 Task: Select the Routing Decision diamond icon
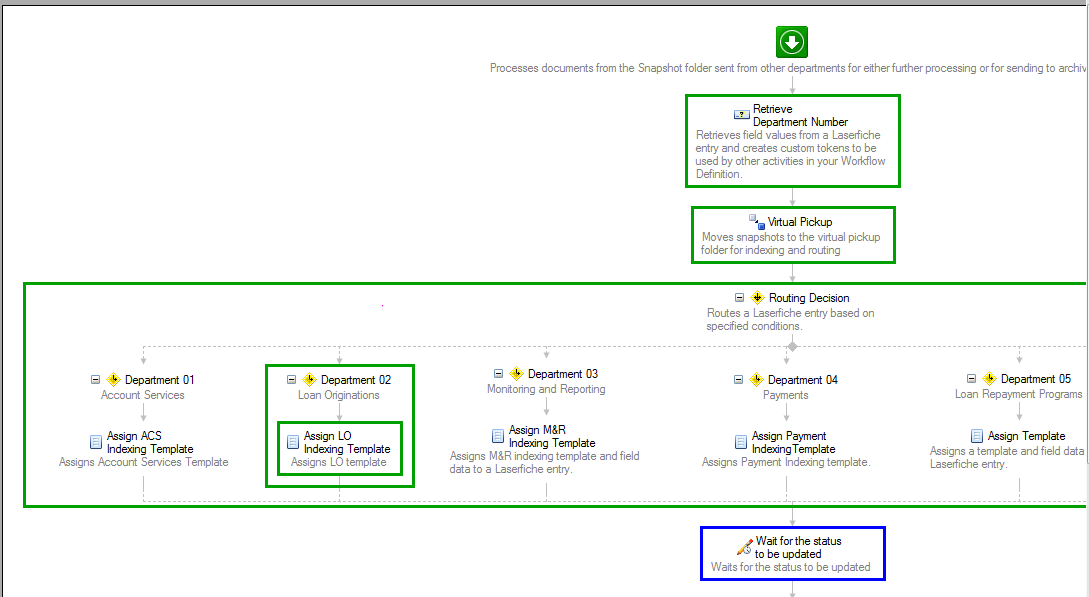(x=758, y=298)
